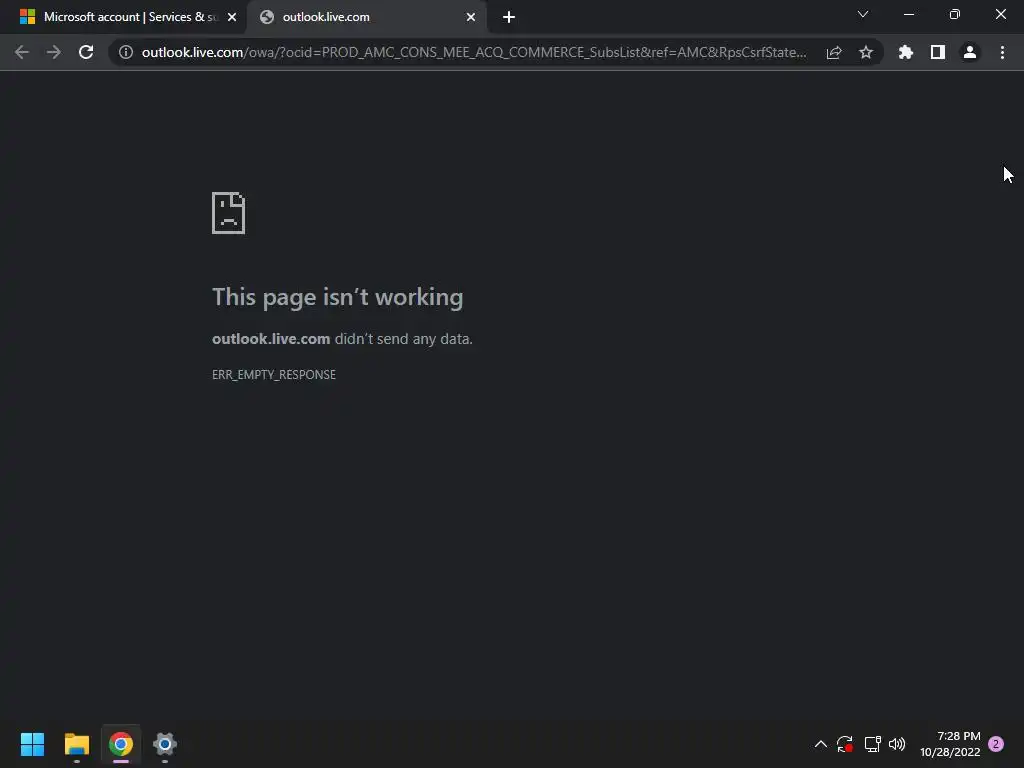The width and height of the screenshot is (1024, 768).
Task: Click the forward navigation arrow
Action: [54, 52]
